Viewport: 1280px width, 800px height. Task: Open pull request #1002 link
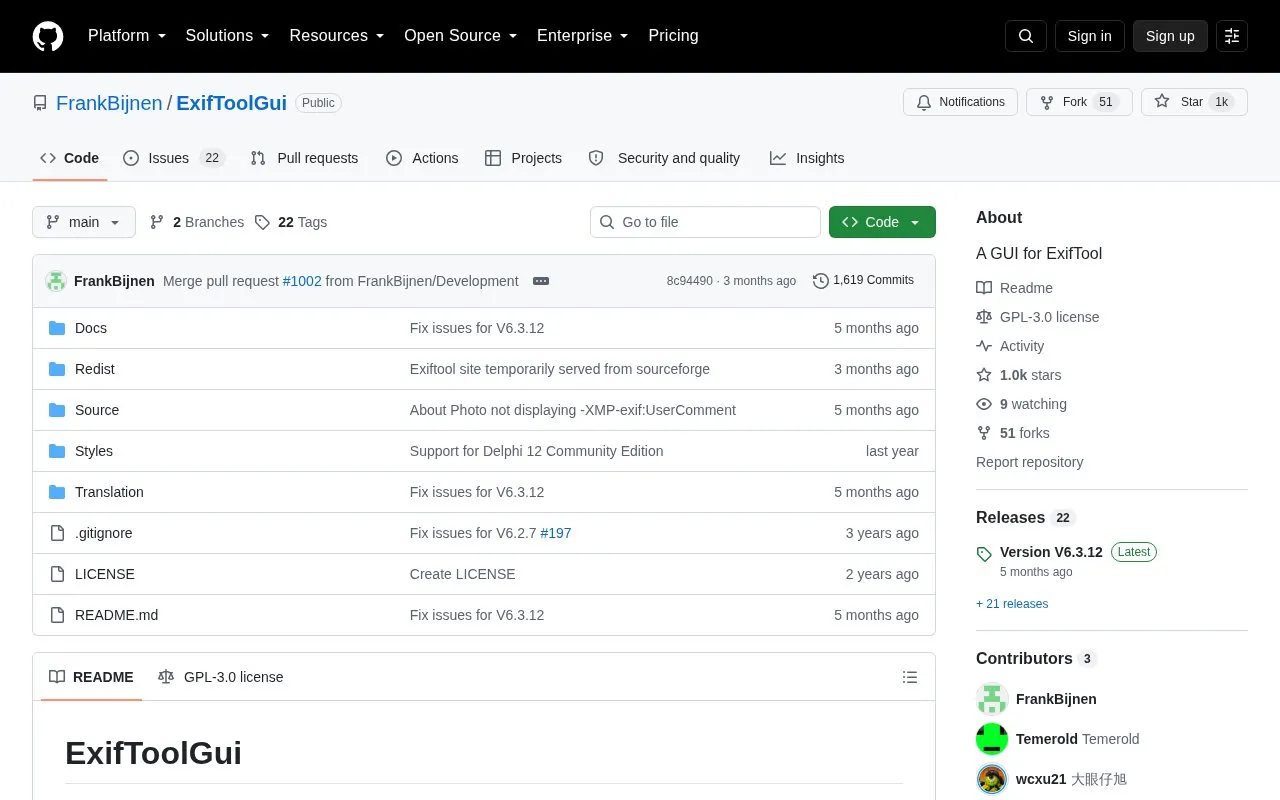(x=302, y=281)
